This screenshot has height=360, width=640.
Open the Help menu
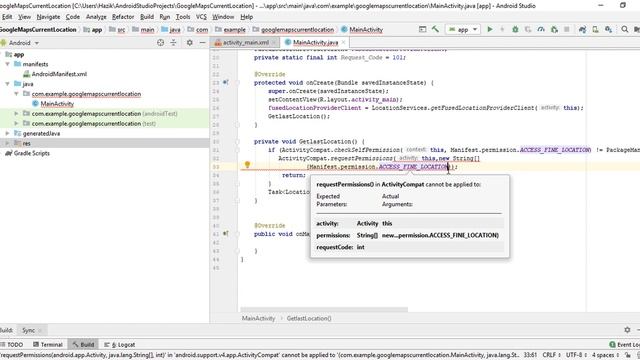[247, 17]
